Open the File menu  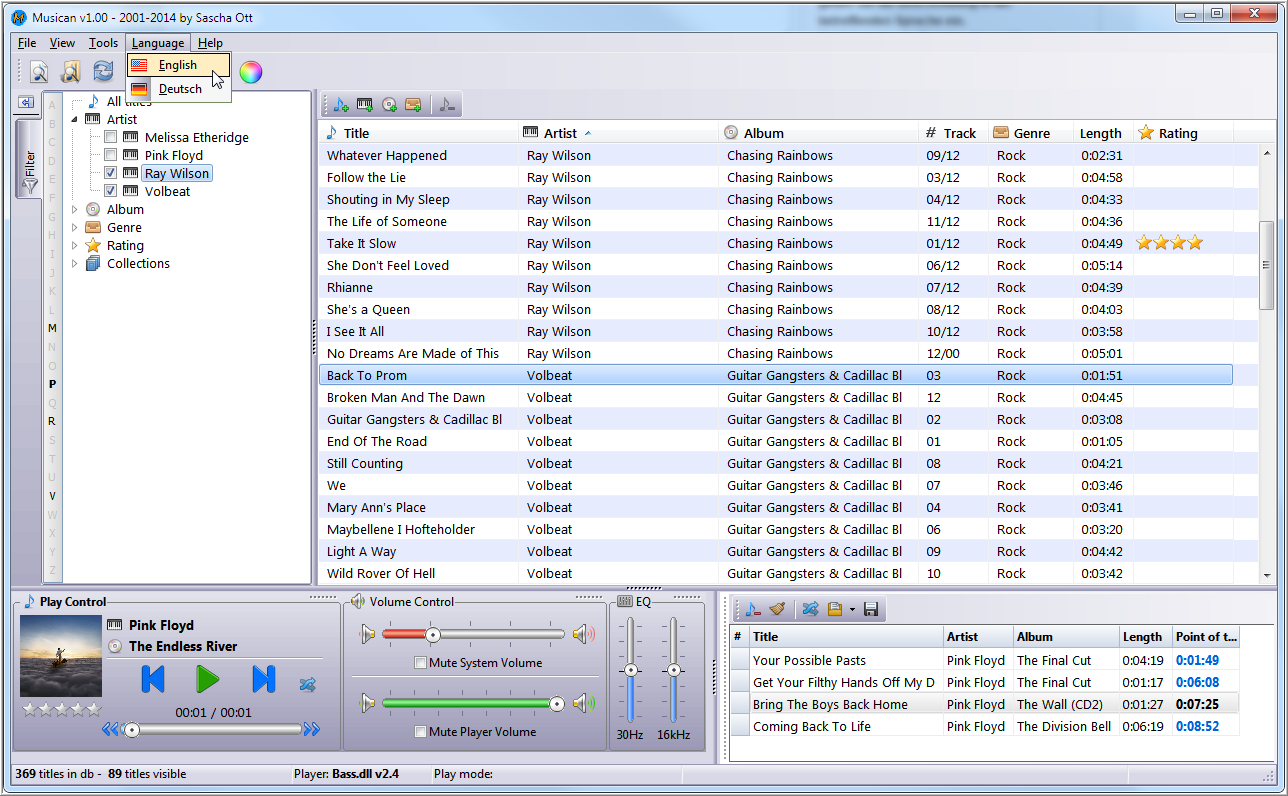[27, 43]
